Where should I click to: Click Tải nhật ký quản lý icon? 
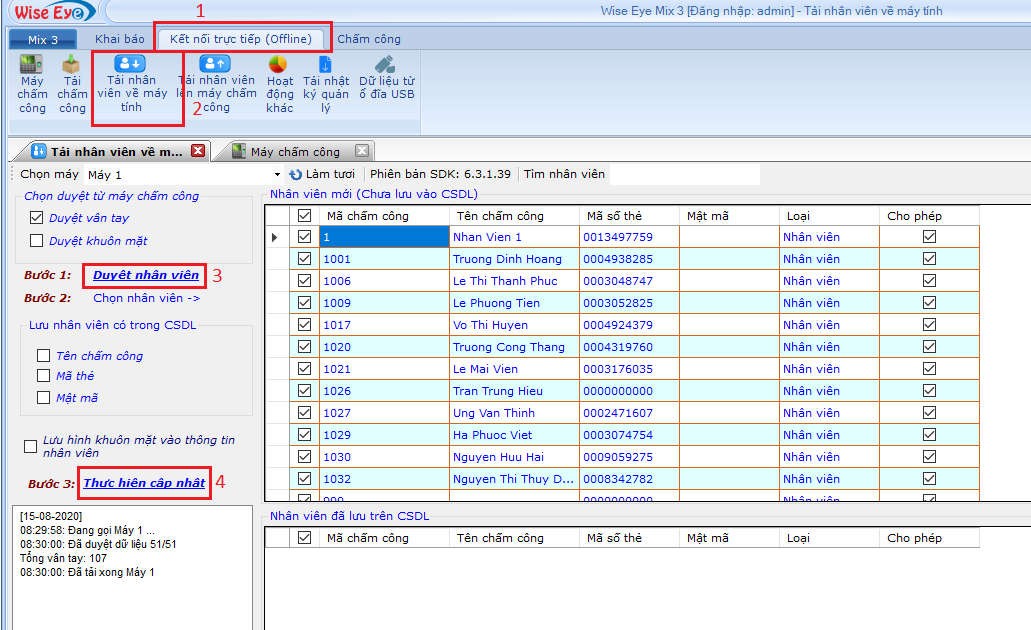tap(325, 65)
